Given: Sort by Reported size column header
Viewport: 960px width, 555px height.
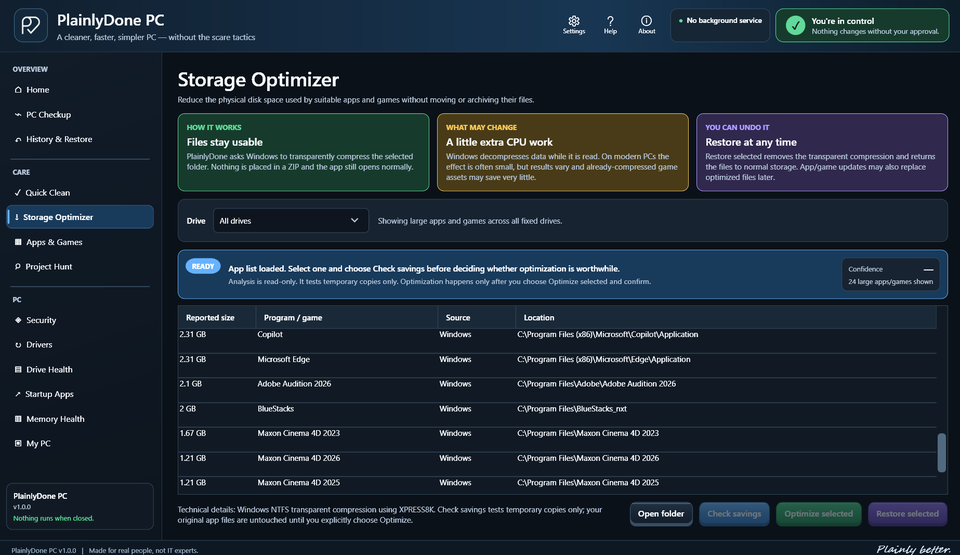Looking at the screenshot, I should pos(217,317).
